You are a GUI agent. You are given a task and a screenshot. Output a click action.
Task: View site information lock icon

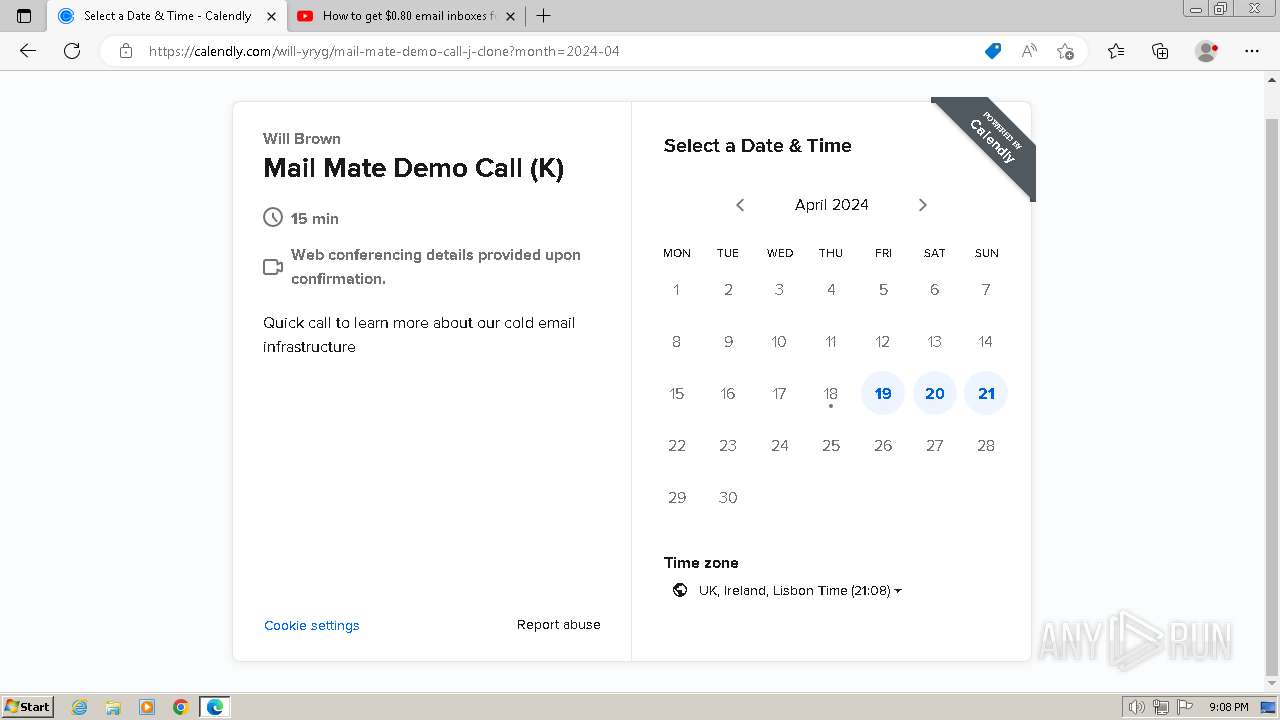[126, 51]
